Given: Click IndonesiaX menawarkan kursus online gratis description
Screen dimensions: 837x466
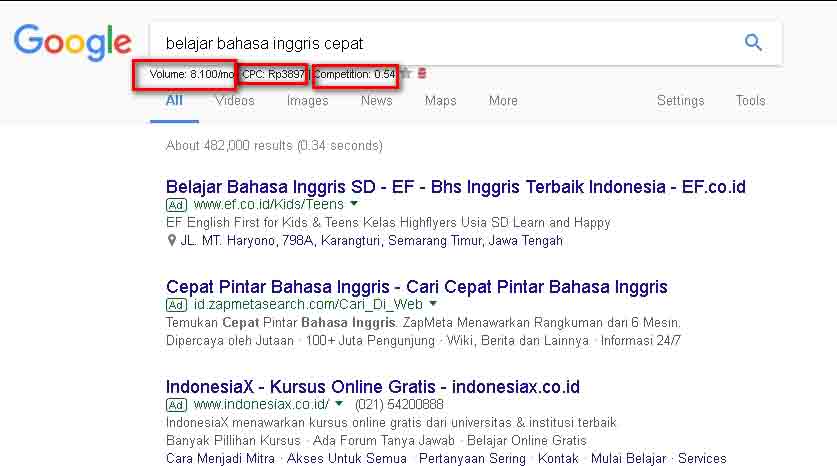Looking at the screenshot, I should coord(391,423).
